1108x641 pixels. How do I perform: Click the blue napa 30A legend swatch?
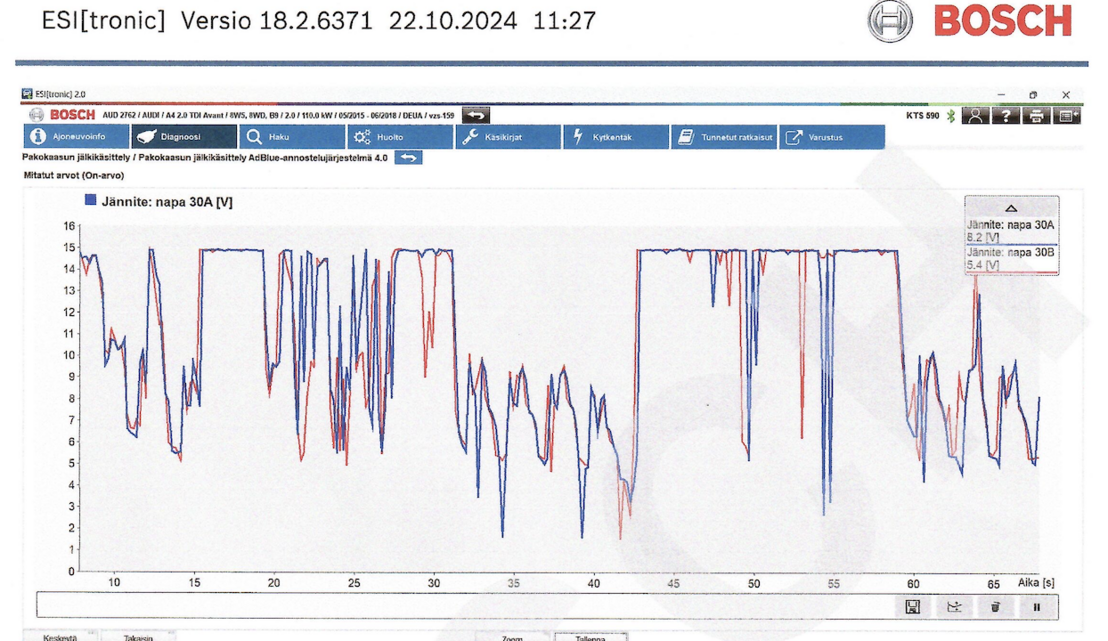91,201
